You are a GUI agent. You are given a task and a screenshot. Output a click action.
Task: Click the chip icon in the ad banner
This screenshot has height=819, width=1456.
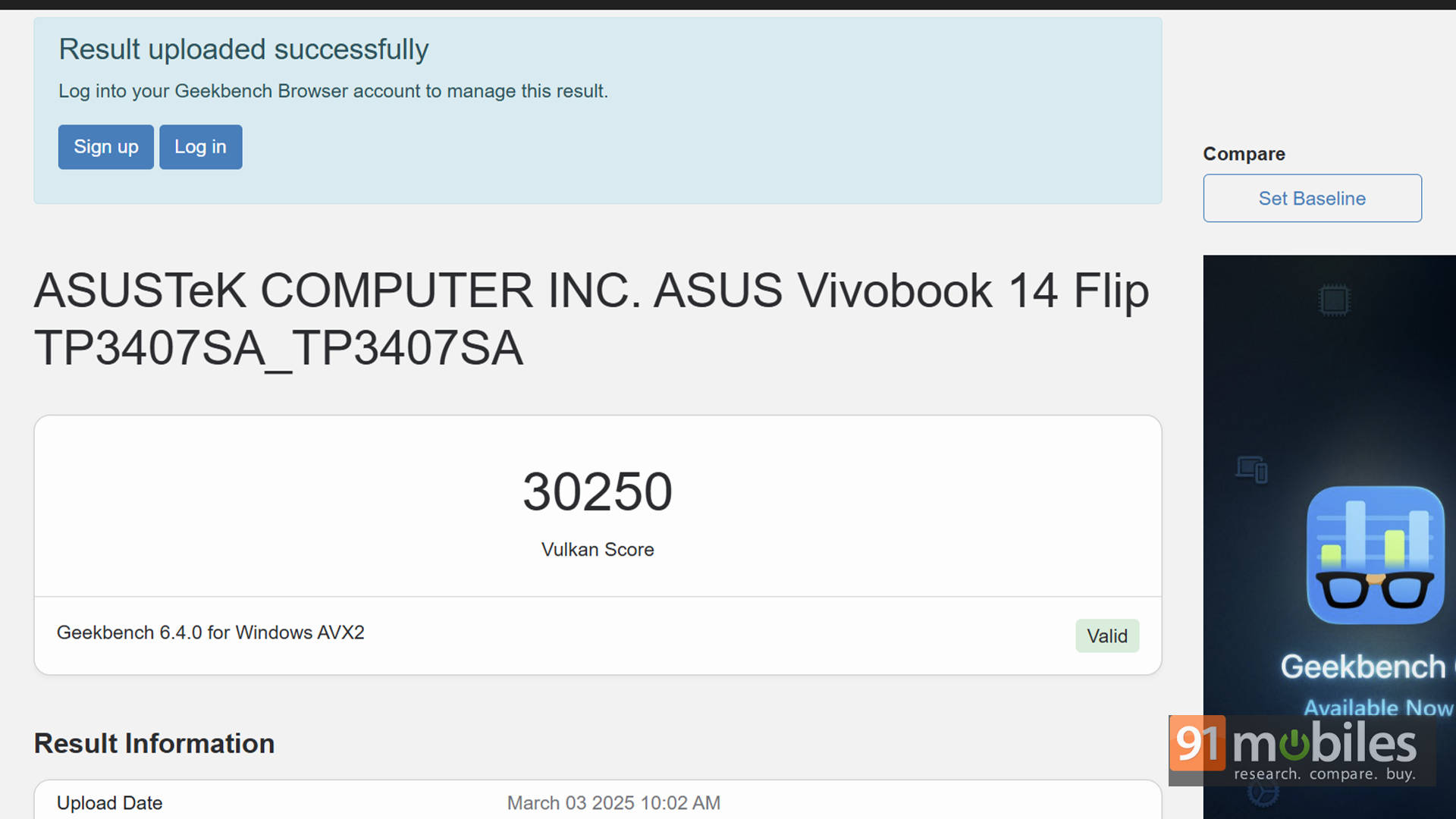coord(1334,300)
